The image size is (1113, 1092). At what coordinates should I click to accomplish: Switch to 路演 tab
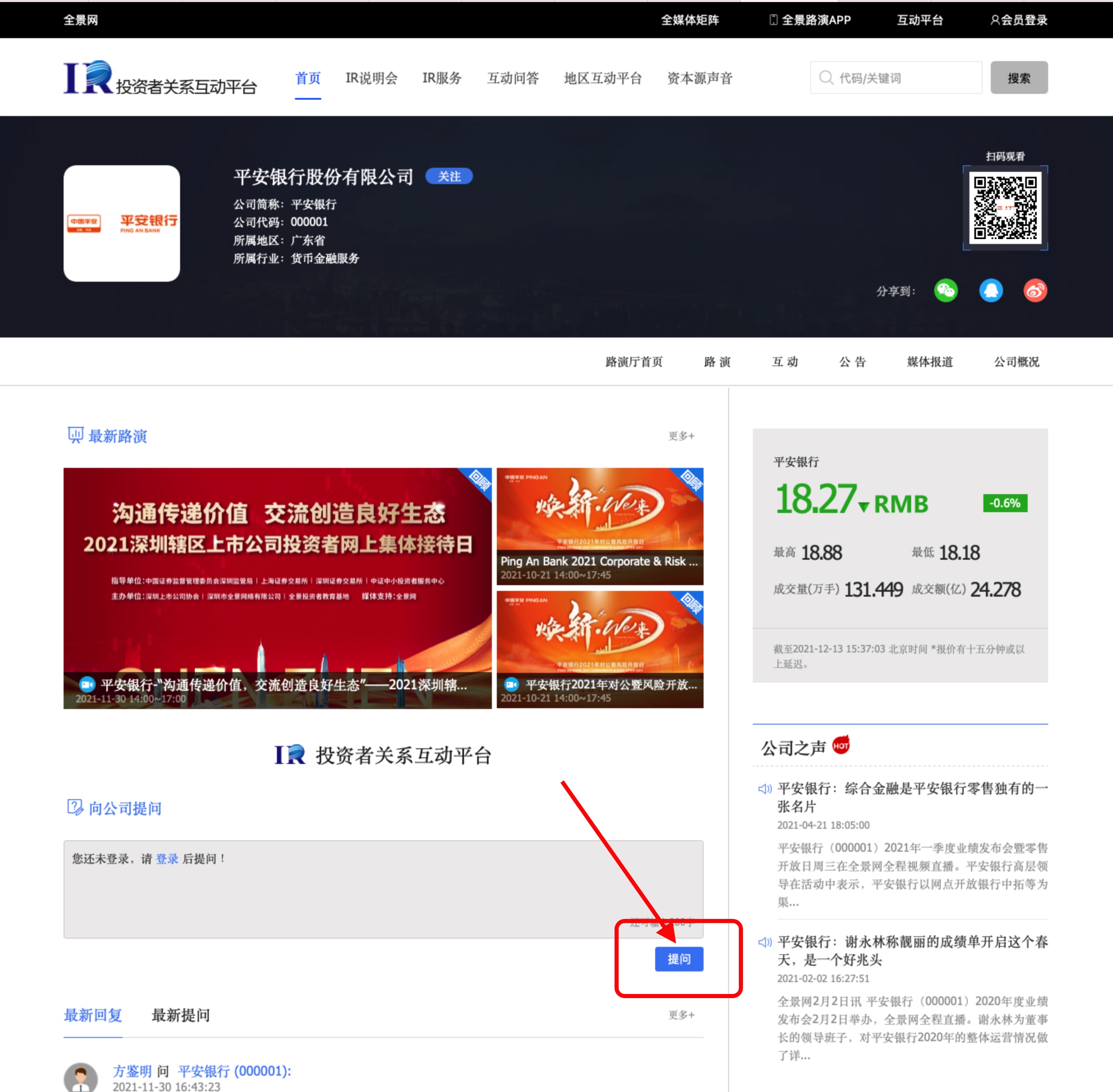(717, 362)
